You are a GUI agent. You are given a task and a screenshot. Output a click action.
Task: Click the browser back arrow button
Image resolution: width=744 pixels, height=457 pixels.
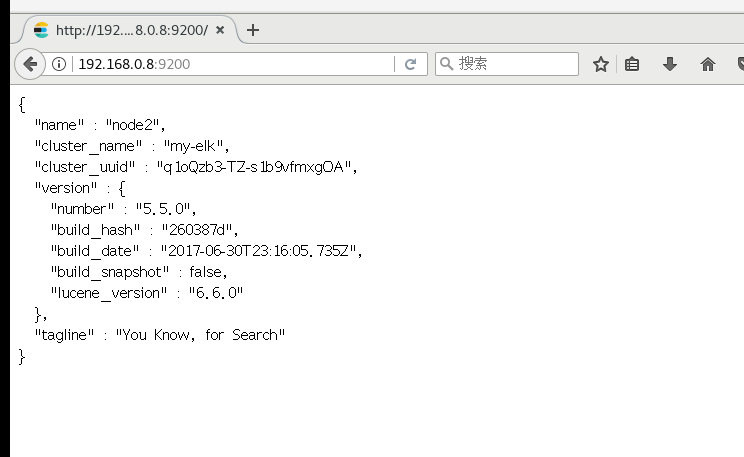pos(30,64)
